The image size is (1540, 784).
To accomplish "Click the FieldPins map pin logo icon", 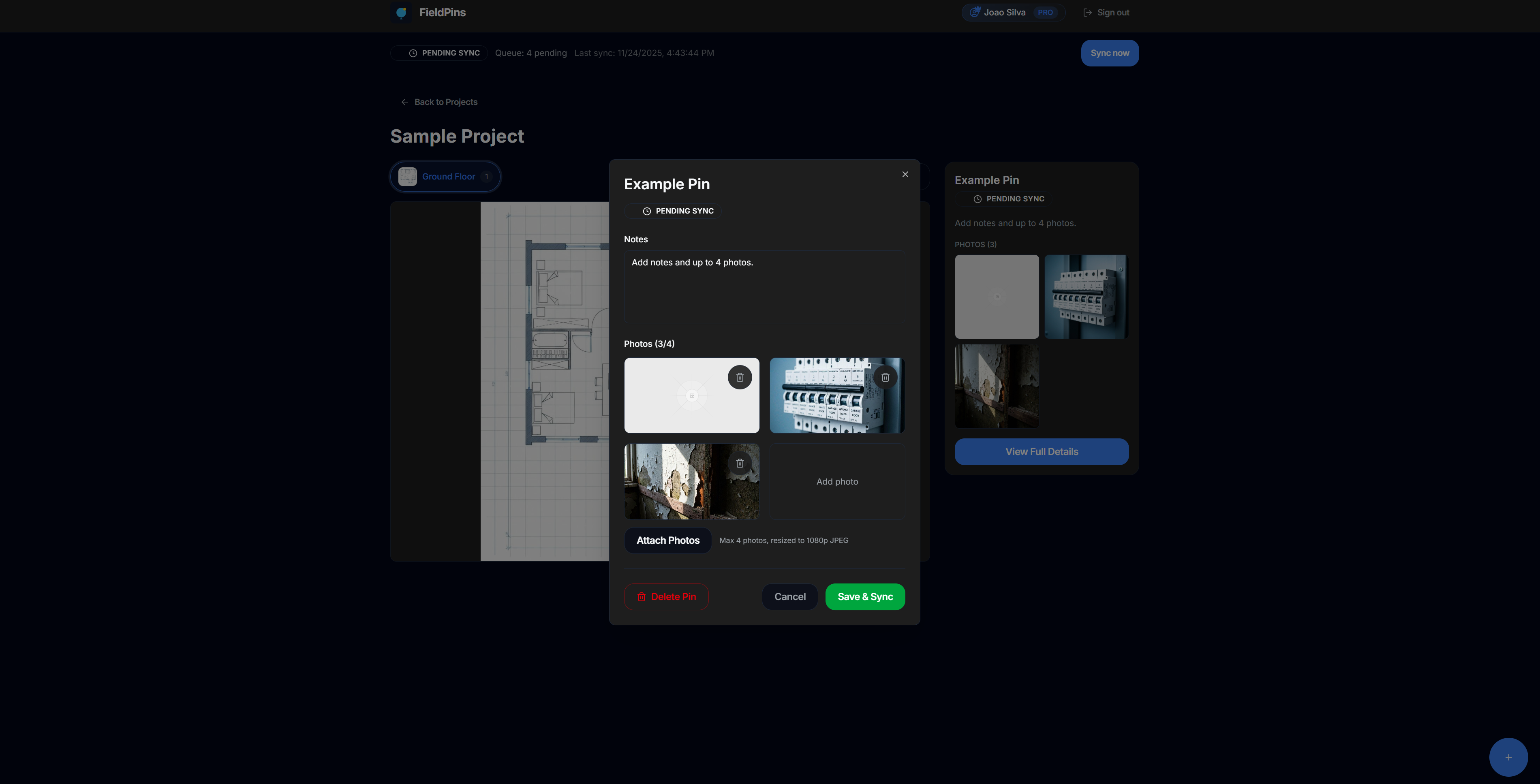I will point(401,12).
